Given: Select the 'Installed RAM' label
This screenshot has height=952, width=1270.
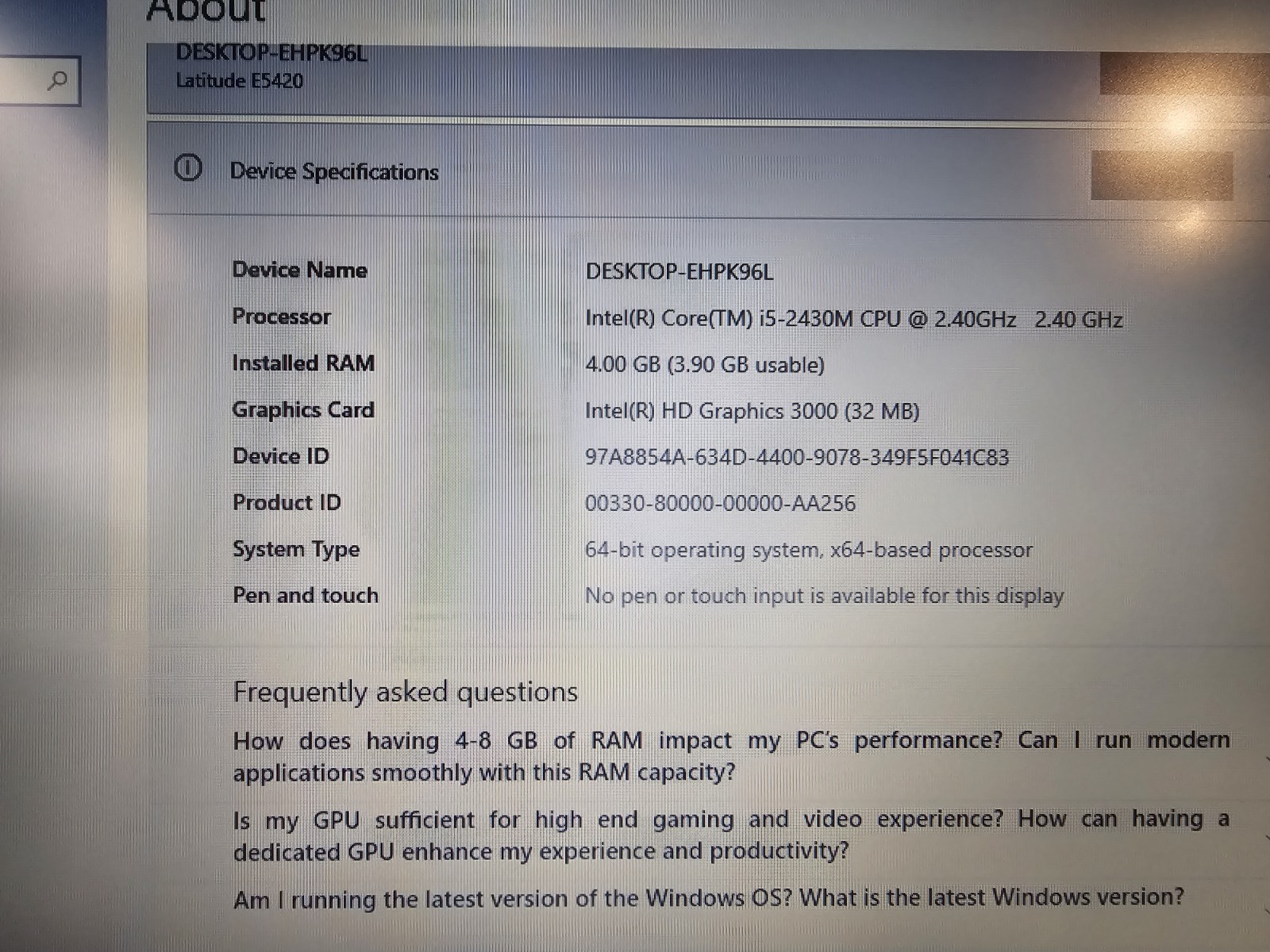Looking at the screenshot, I should coord(302,363).
